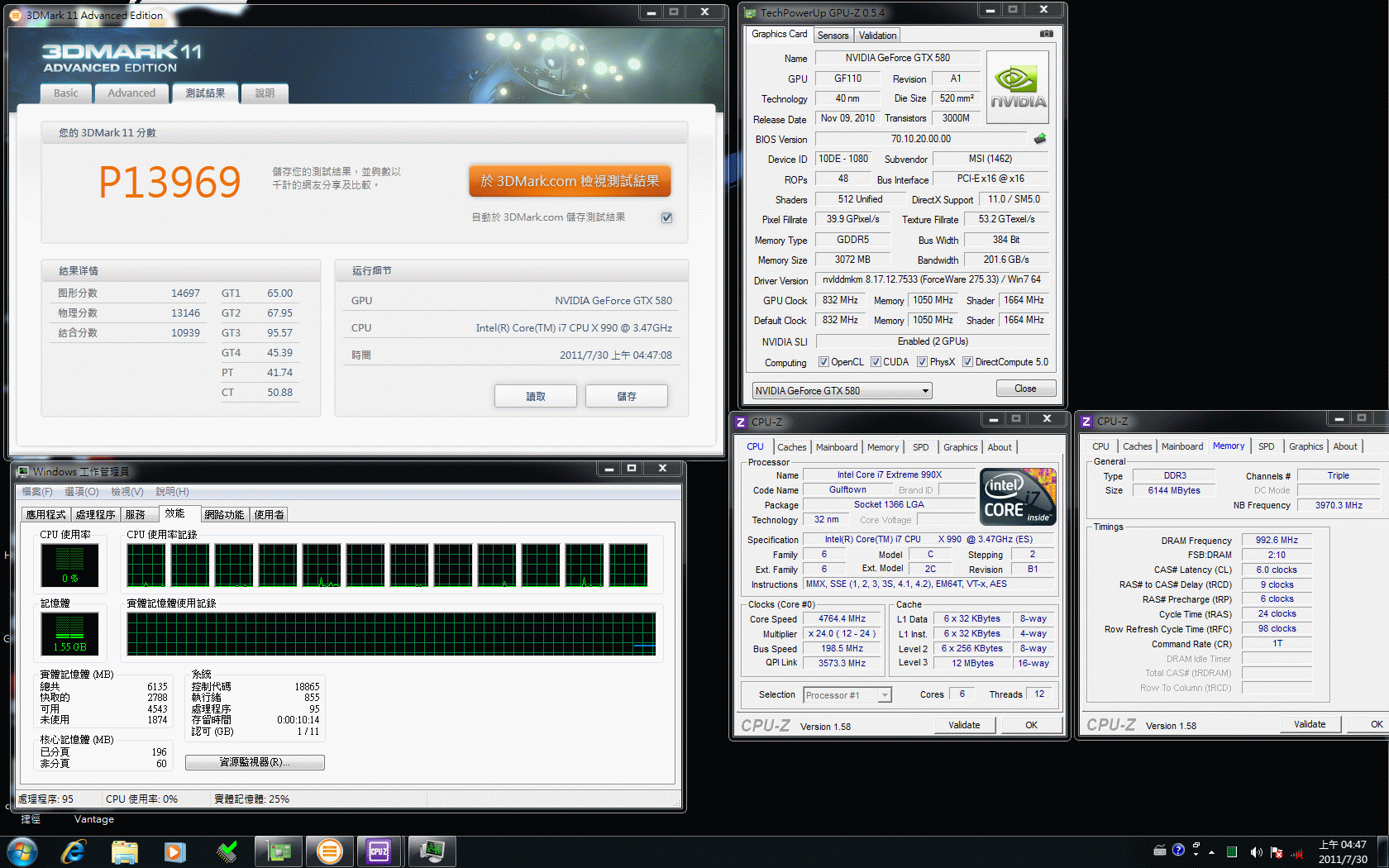Click the 3DMark orange taskbar icon
Screen dimensions: 1389x868
click(329, 851)
